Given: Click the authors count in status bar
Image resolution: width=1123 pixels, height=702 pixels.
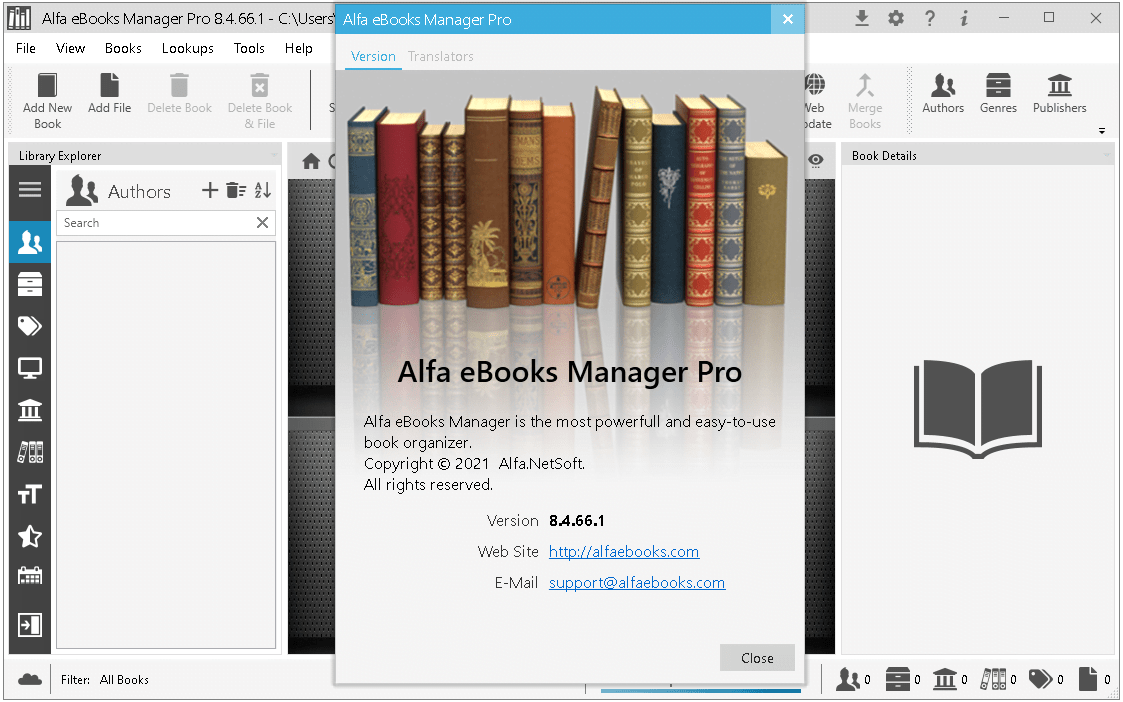Looking at the screenshot, I should click(x=854, y=678).
